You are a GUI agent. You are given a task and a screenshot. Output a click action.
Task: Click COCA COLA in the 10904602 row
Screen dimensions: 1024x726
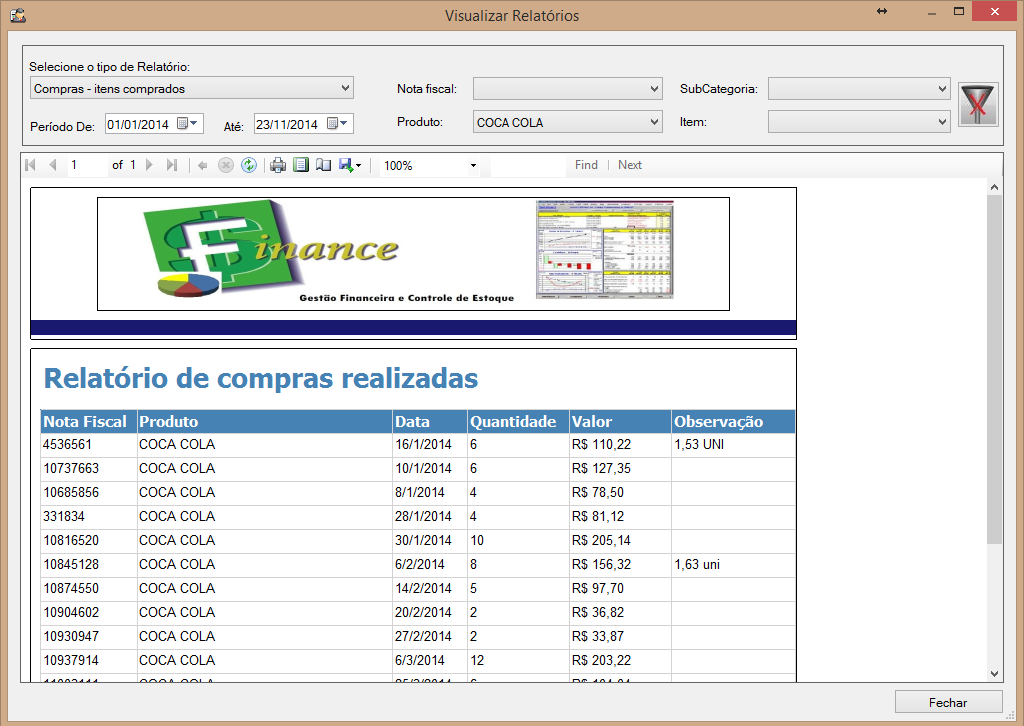[x=177, y=612]
